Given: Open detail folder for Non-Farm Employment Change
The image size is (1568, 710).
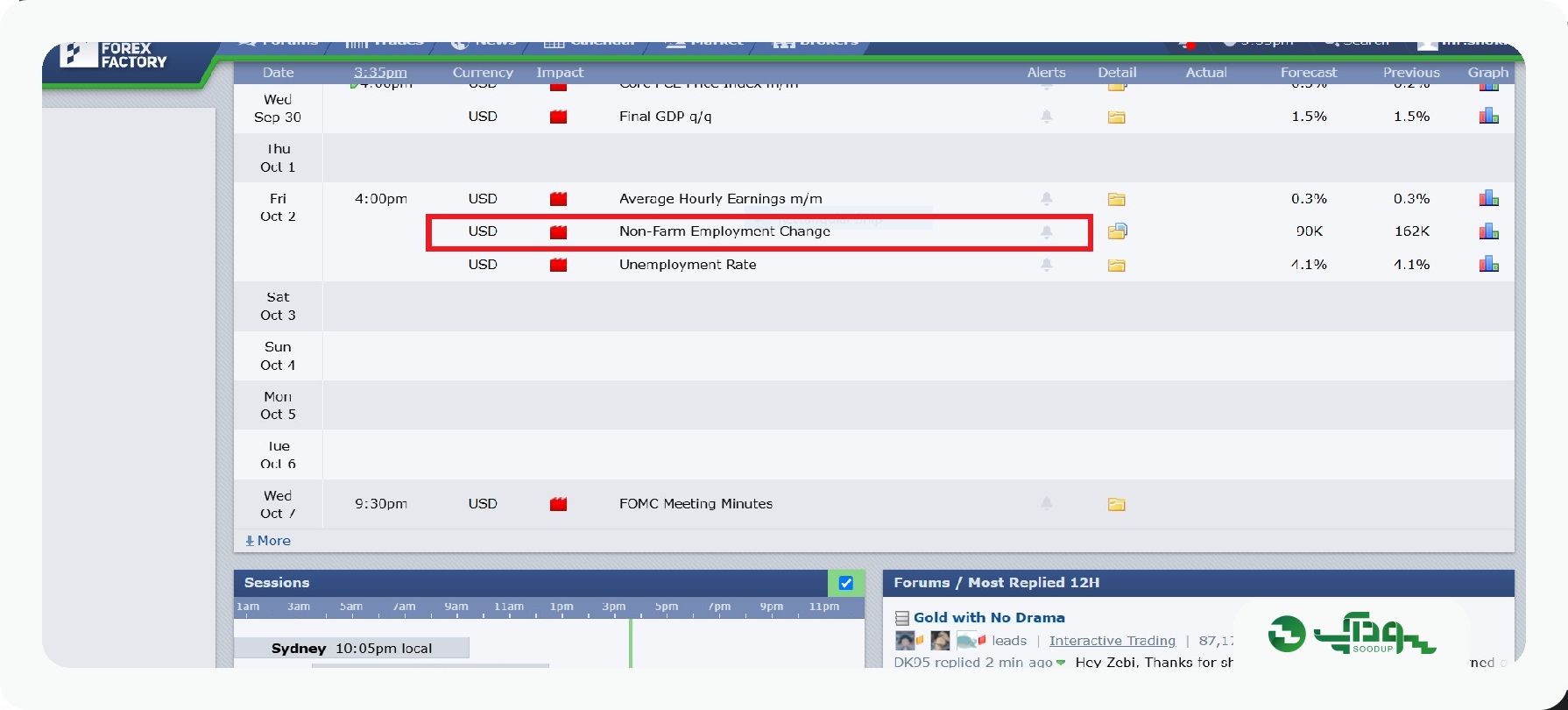Looking at the screenshot, I should coord(1117,231).
